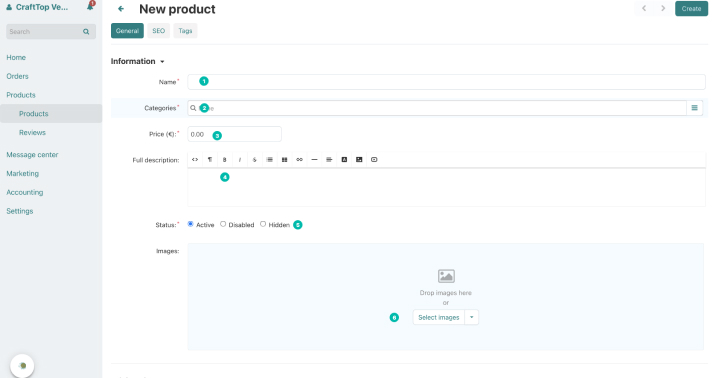The width and height of the screenshot is (713, 378).
Task: Click the 'Drop images here' text
Action: 446,293
